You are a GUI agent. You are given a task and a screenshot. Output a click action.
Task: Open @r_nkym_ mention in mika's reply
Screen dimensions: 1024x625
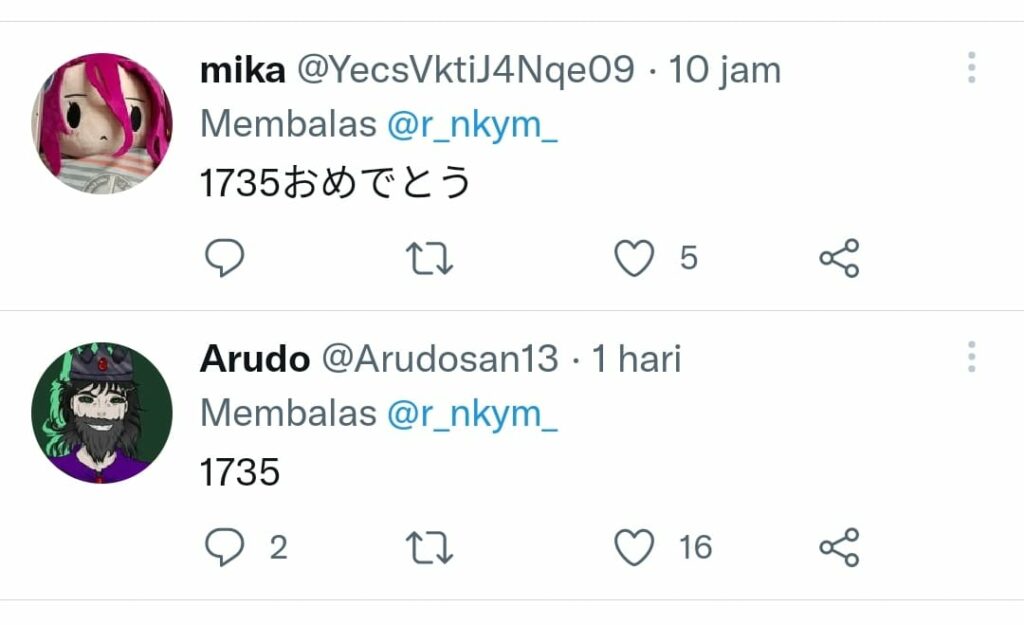[x=472, y=124]
